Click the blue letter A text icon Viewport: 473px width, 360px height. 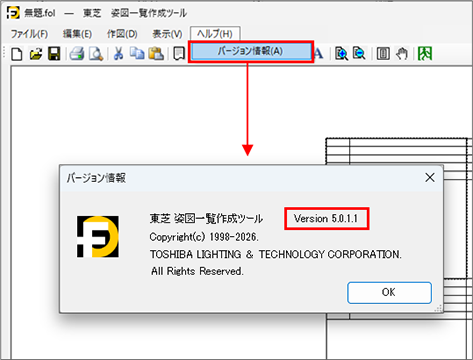click(x=319, y=54)
